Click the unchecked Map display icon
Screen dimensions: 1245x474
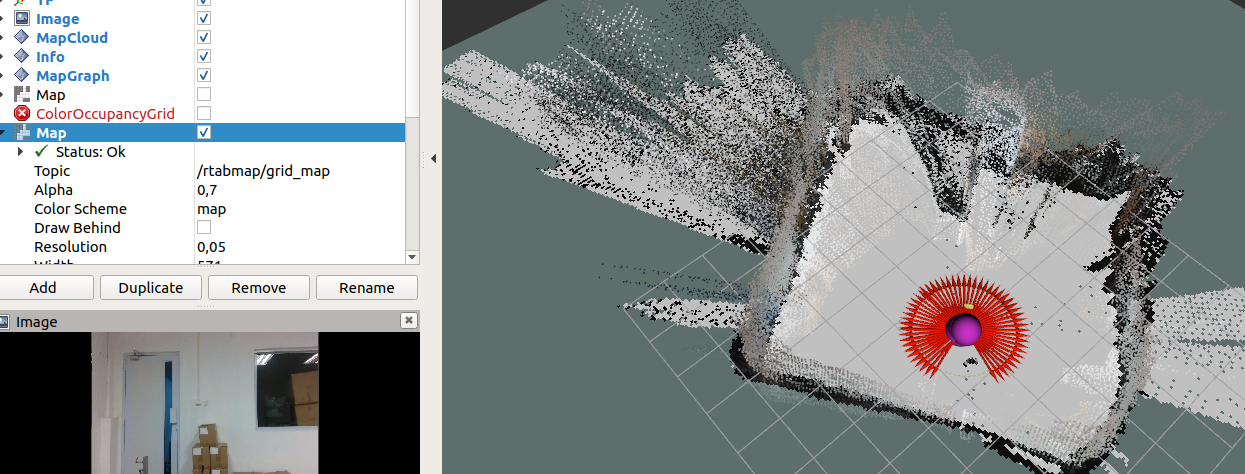(22, 95)
